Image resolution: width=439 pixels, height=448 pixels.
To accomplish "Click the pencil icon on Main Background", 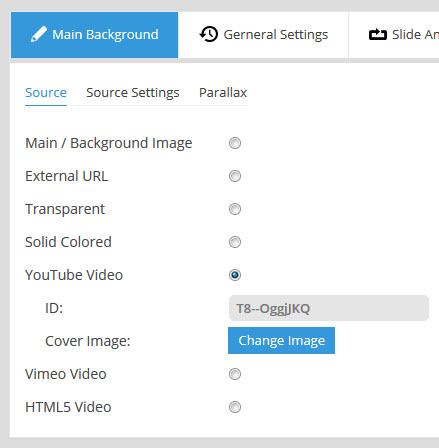I will pyautogui.click(x=39, y=34).
